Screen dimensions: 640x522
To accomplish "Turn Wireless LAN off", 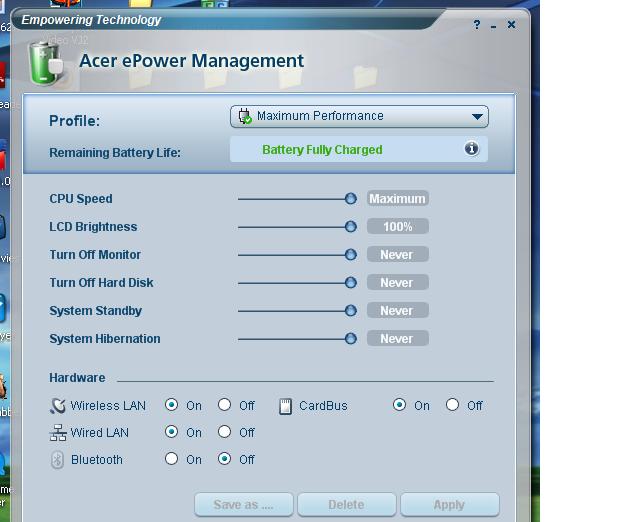I will [224, 405].
